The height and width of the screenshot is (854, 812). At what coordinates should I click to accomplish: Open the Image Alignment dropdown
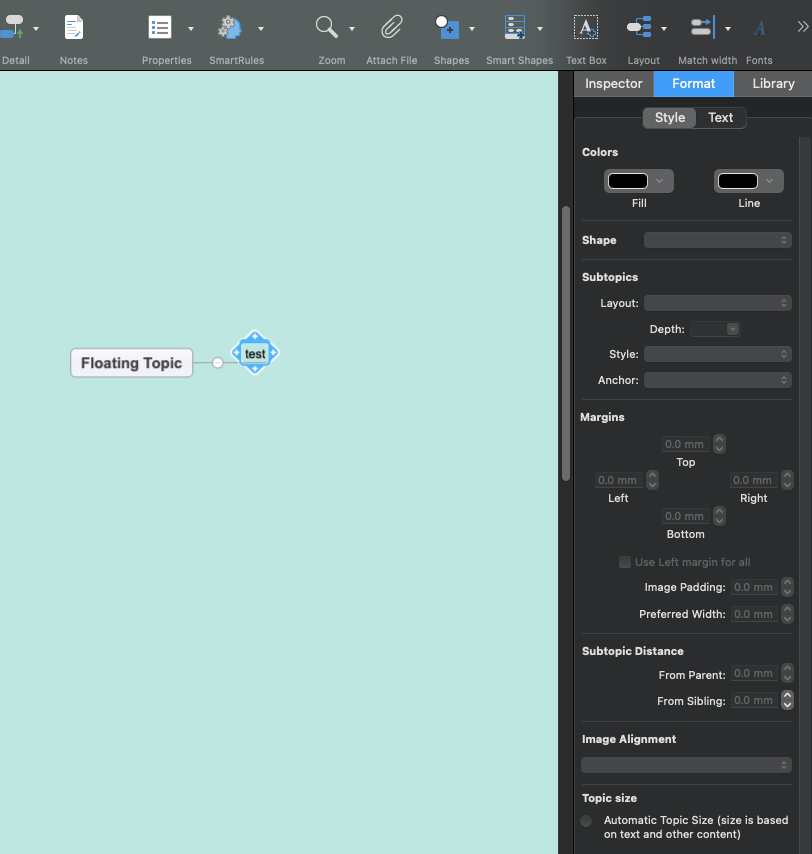(686, 765)
